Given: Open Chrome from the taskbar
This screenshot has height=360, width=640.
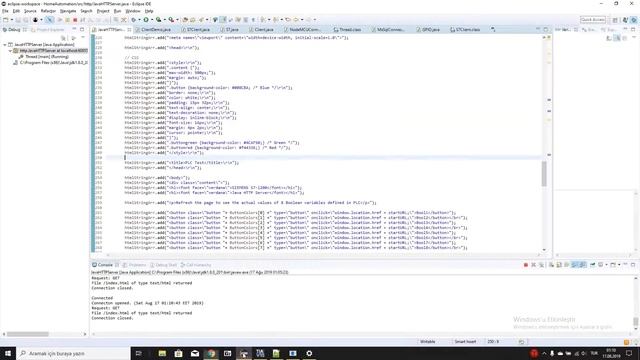Looking at the screenshot, I should pos(211,353).
